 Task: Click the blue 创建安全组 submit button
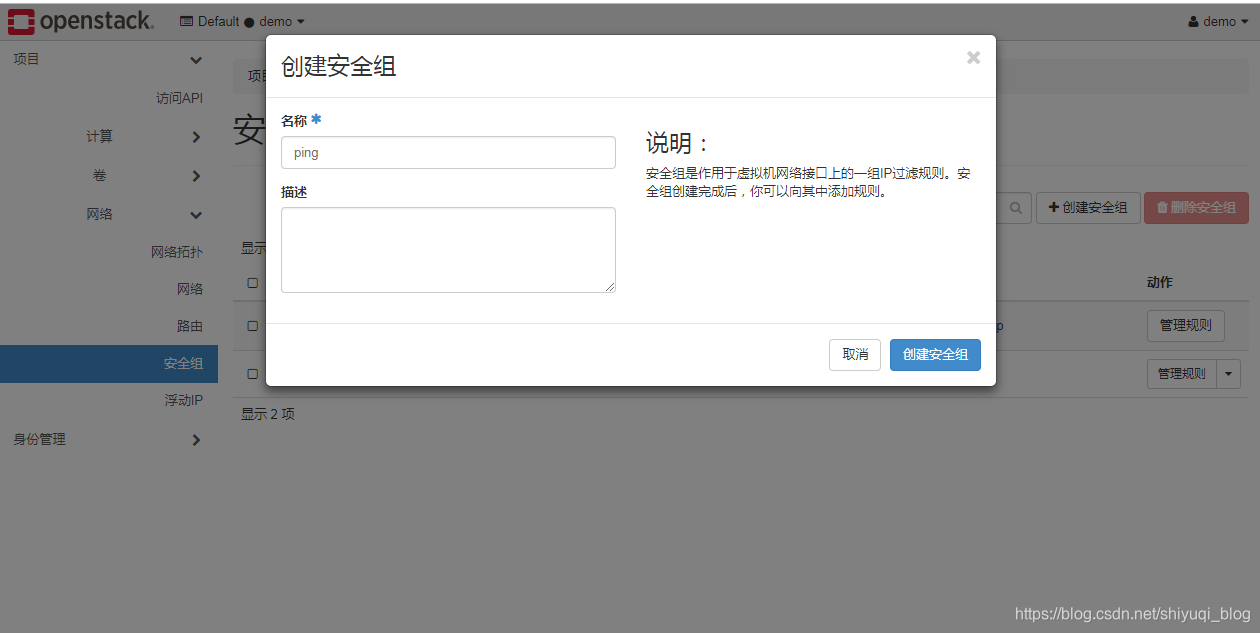934,354
